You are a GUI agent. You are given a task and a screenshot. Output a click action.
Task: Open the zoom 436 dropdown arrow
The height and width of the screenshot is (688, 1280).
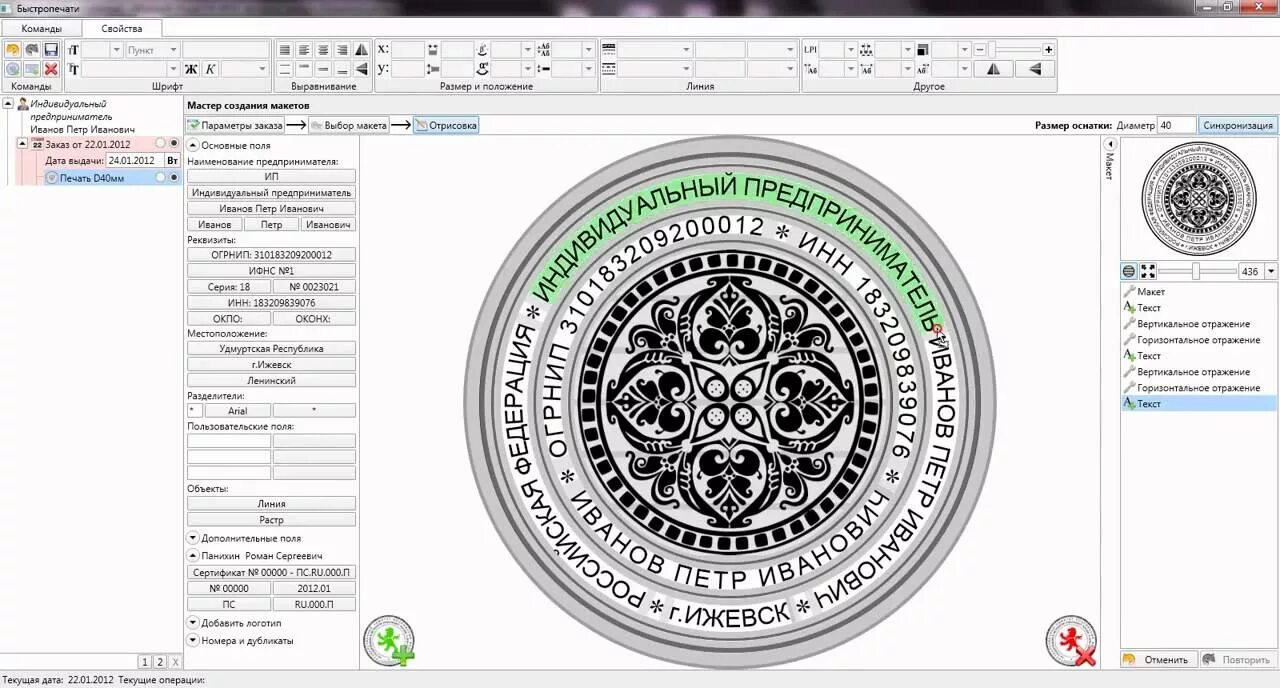(x=1271, y=271)
